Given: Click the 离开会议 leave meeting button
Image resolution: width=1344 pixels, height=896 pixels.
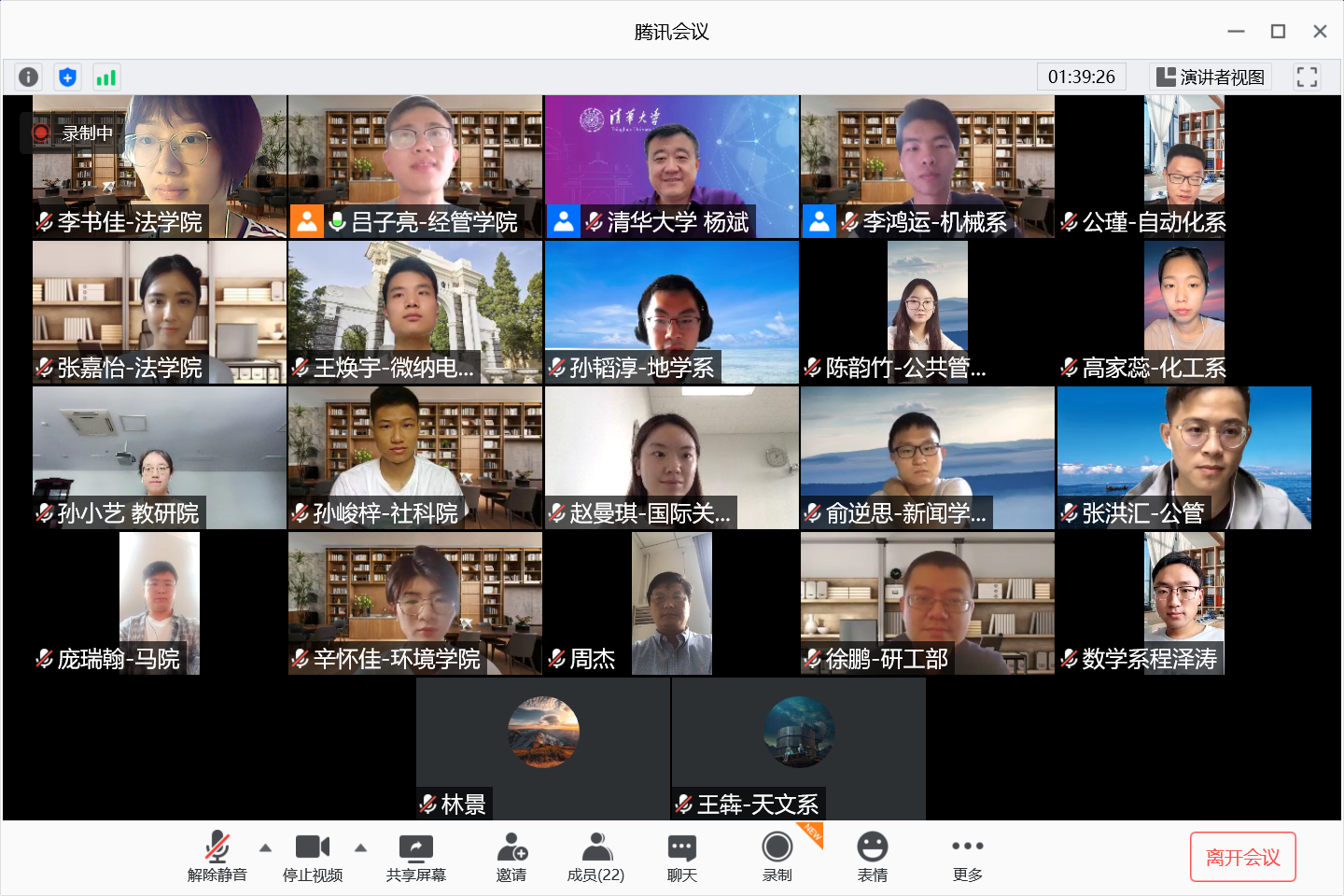Looking at the screenshot, I should [1243, 857].
